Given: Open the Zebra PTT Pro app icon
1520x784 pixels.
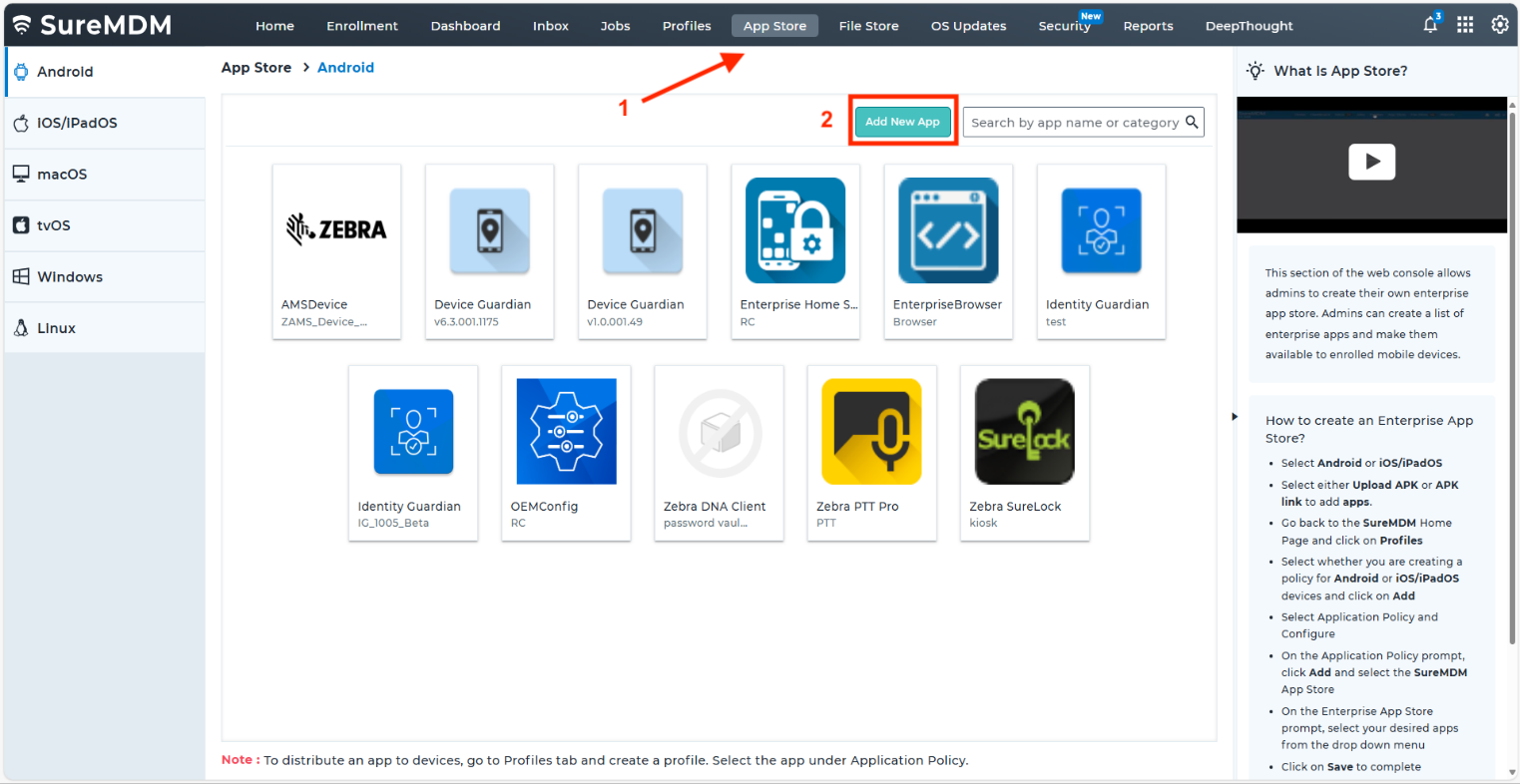Looking at the screenshot, I should 871,432.
